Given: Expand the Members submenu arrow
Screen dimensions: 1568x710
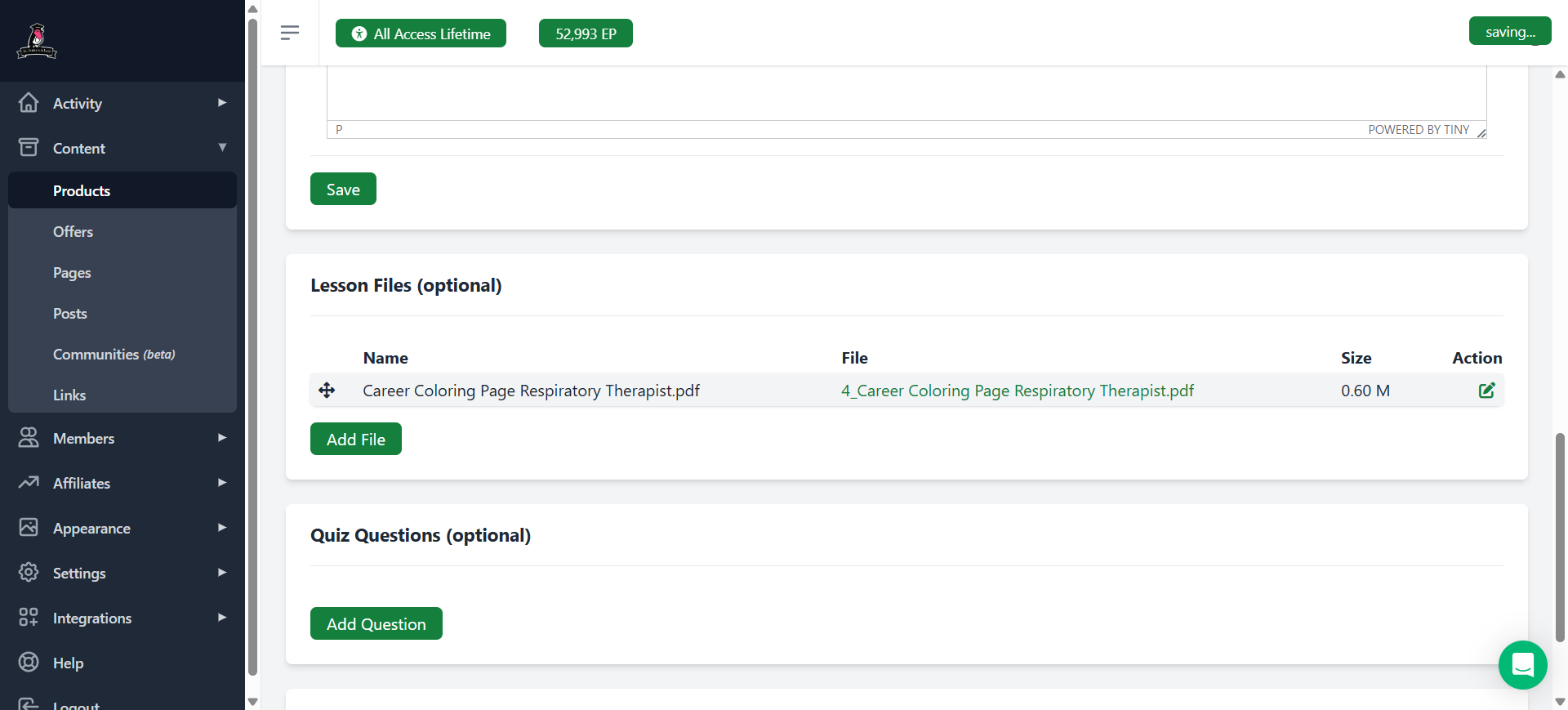Looking at the screenshot, I should click(221, 438).
